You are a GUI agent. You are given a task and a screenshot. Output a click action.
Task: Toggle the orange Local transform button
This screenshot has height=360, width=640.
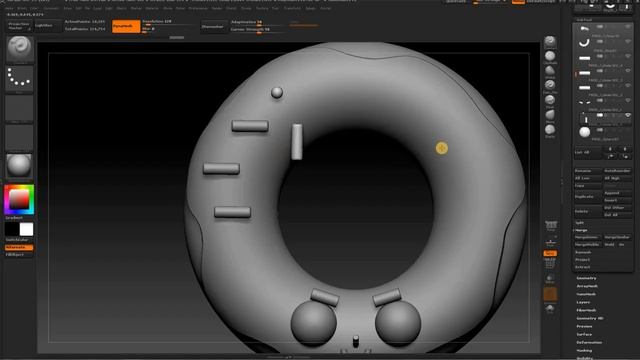point(550,253)
